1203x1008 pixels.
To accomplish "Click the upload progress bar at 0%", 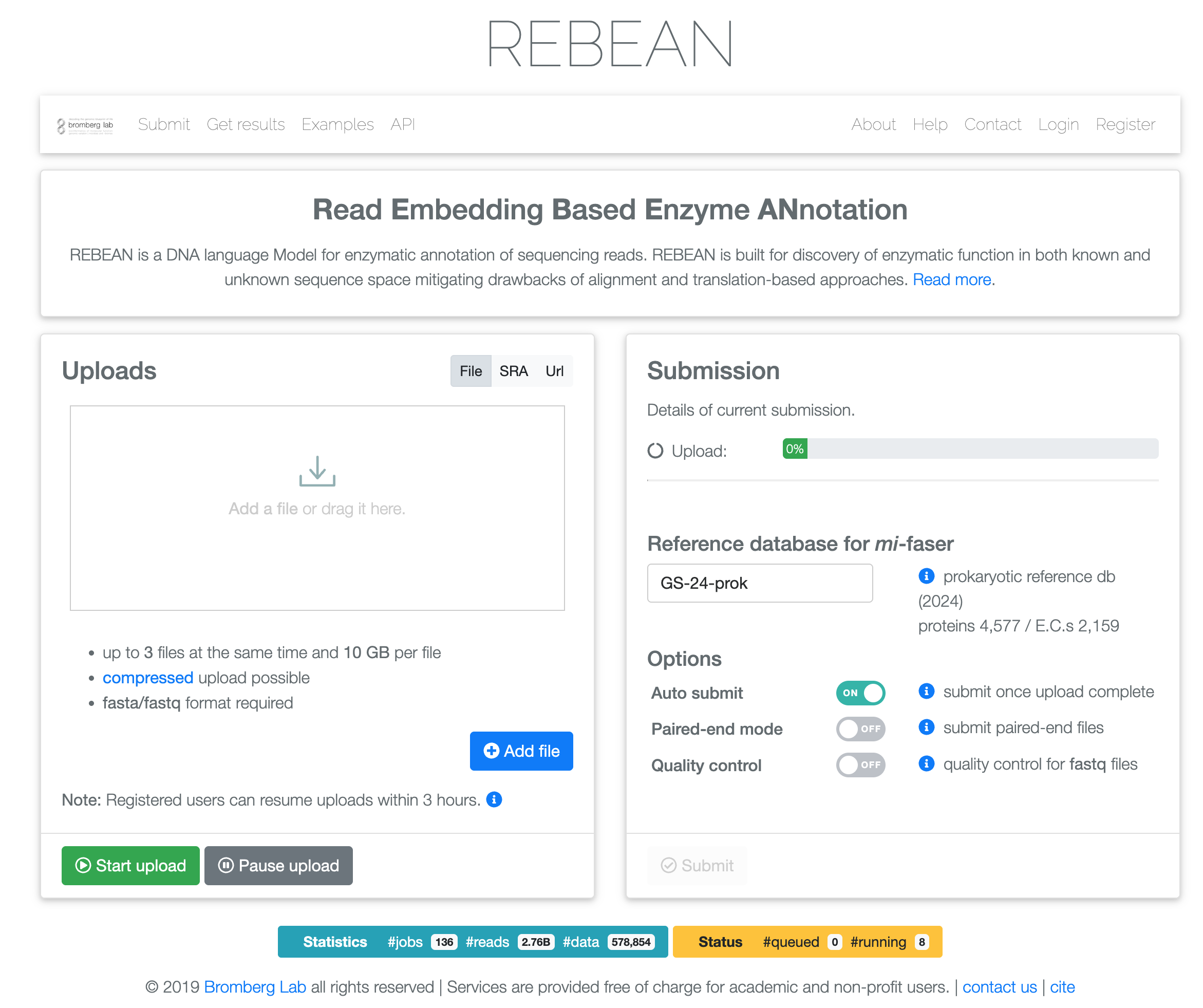I will click(x=970, y=449).
